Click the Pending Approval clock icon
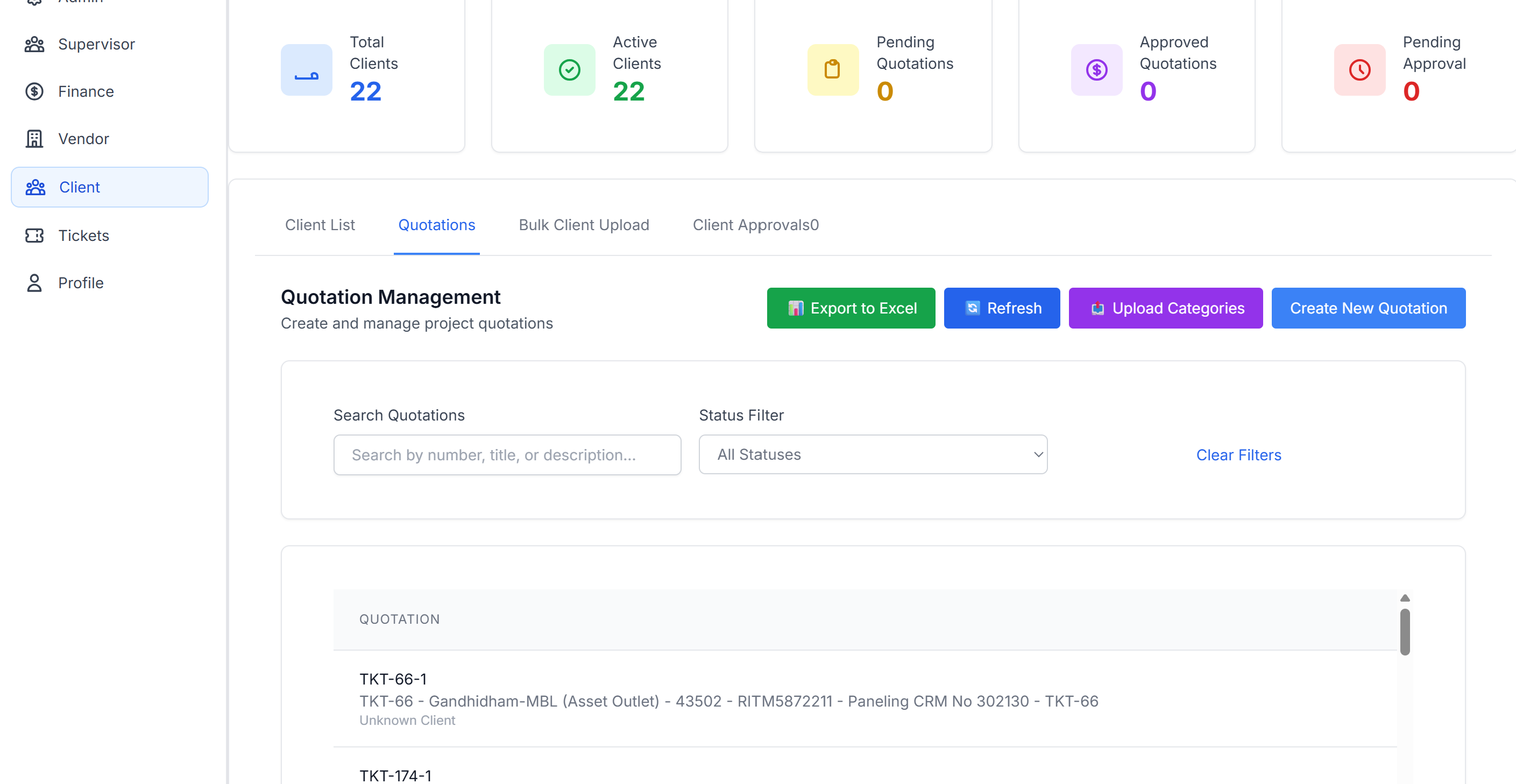 click(1359, 70)
